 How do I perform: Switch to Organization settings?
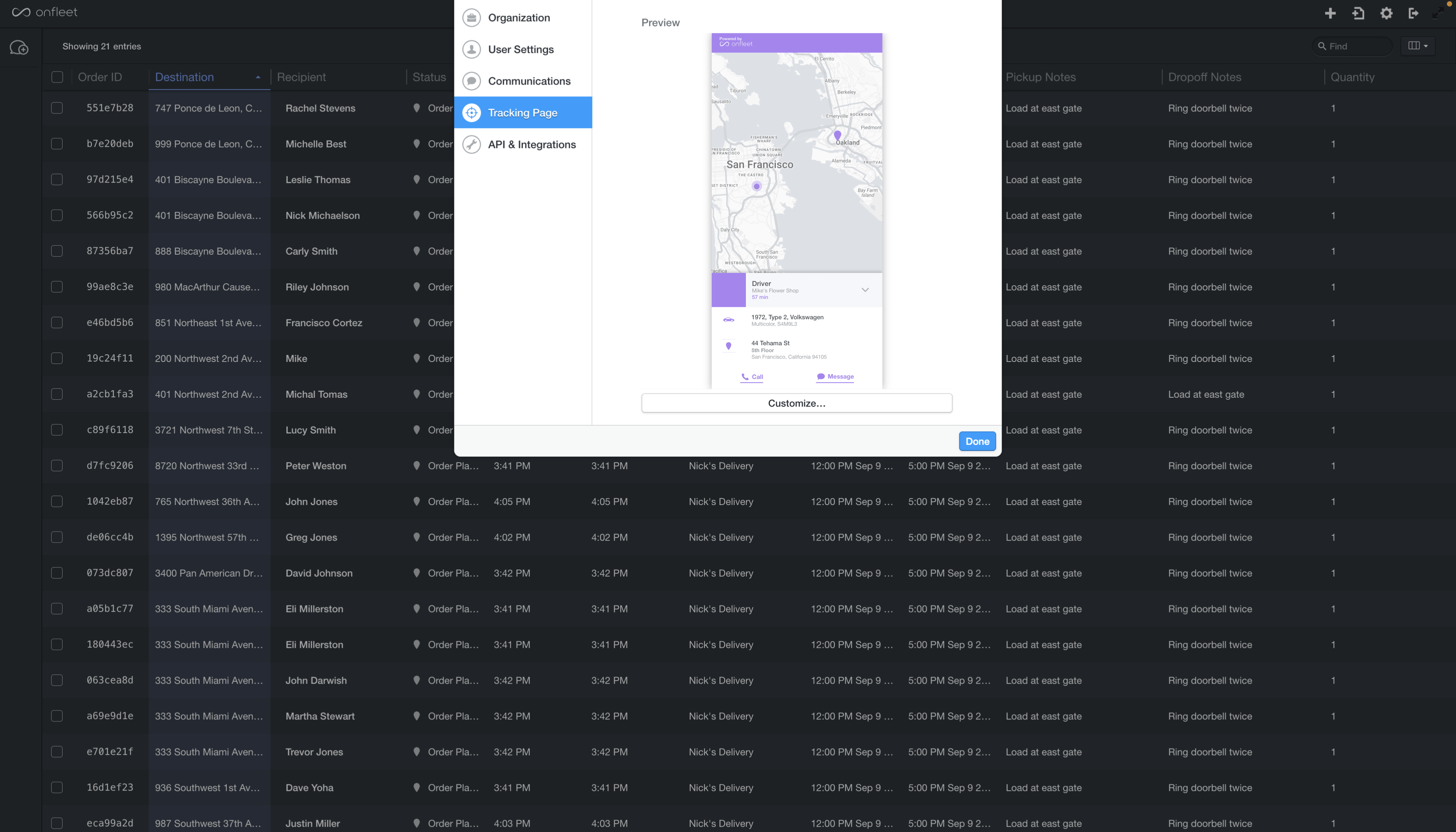pyautogui.click(x=519, y=17)
